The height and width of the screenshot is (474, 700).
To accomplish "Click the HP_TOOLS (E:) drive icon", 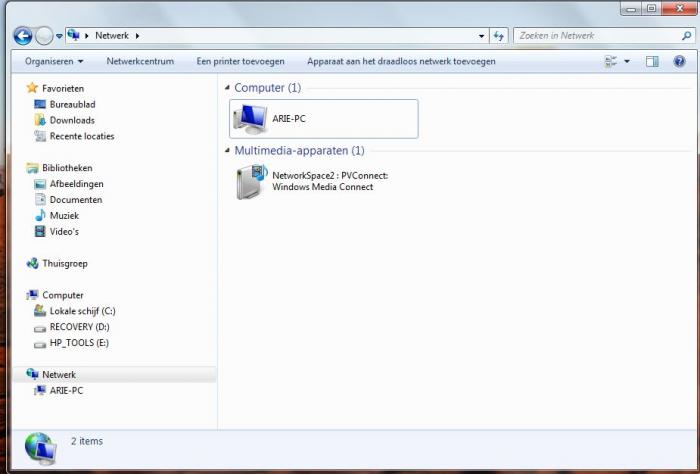I will pos(40,345).
